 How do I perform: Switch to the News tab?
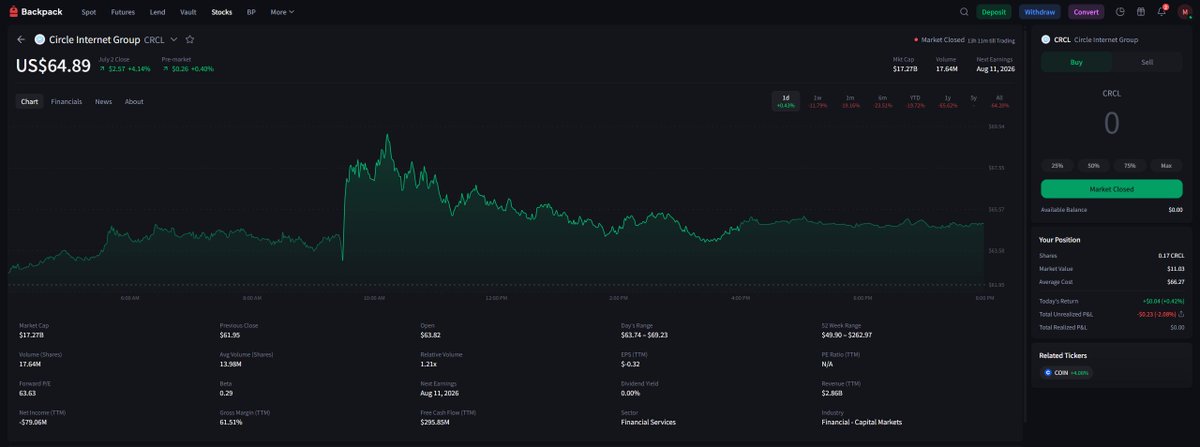point(103,101)
